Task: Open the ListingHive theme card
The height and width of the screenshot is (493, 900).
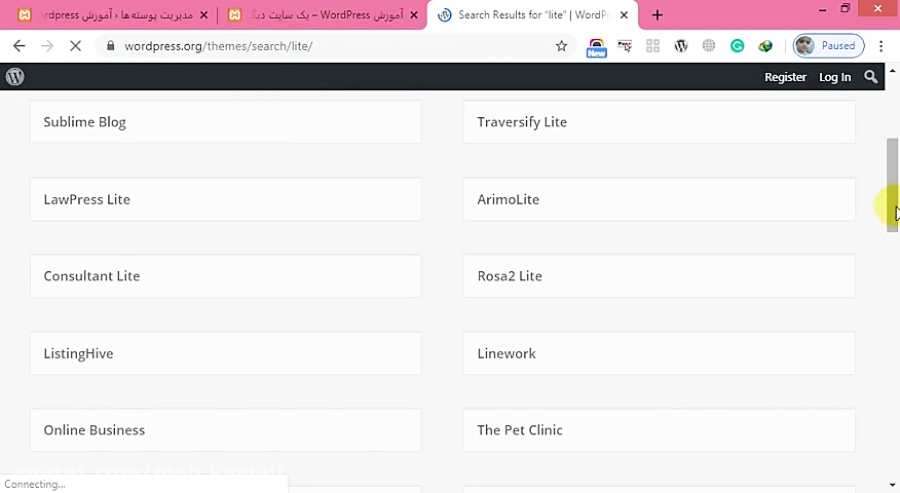Action: tap(226, 354)
